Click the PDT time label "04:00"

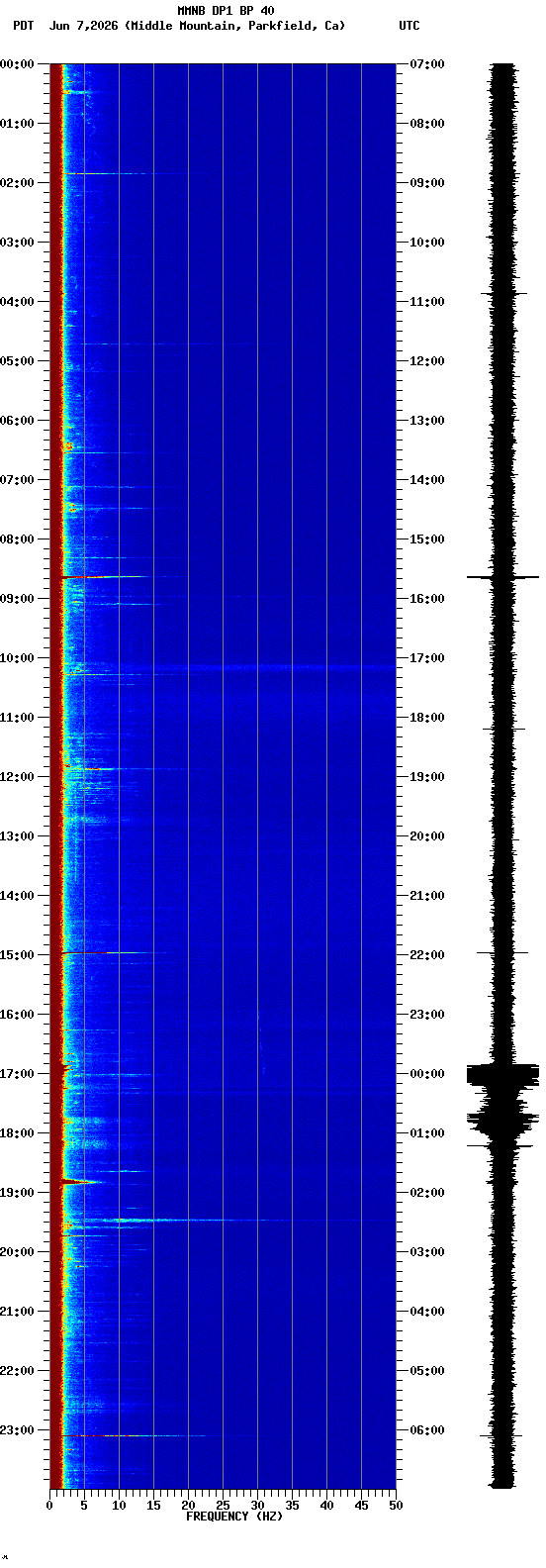(17, 302)
